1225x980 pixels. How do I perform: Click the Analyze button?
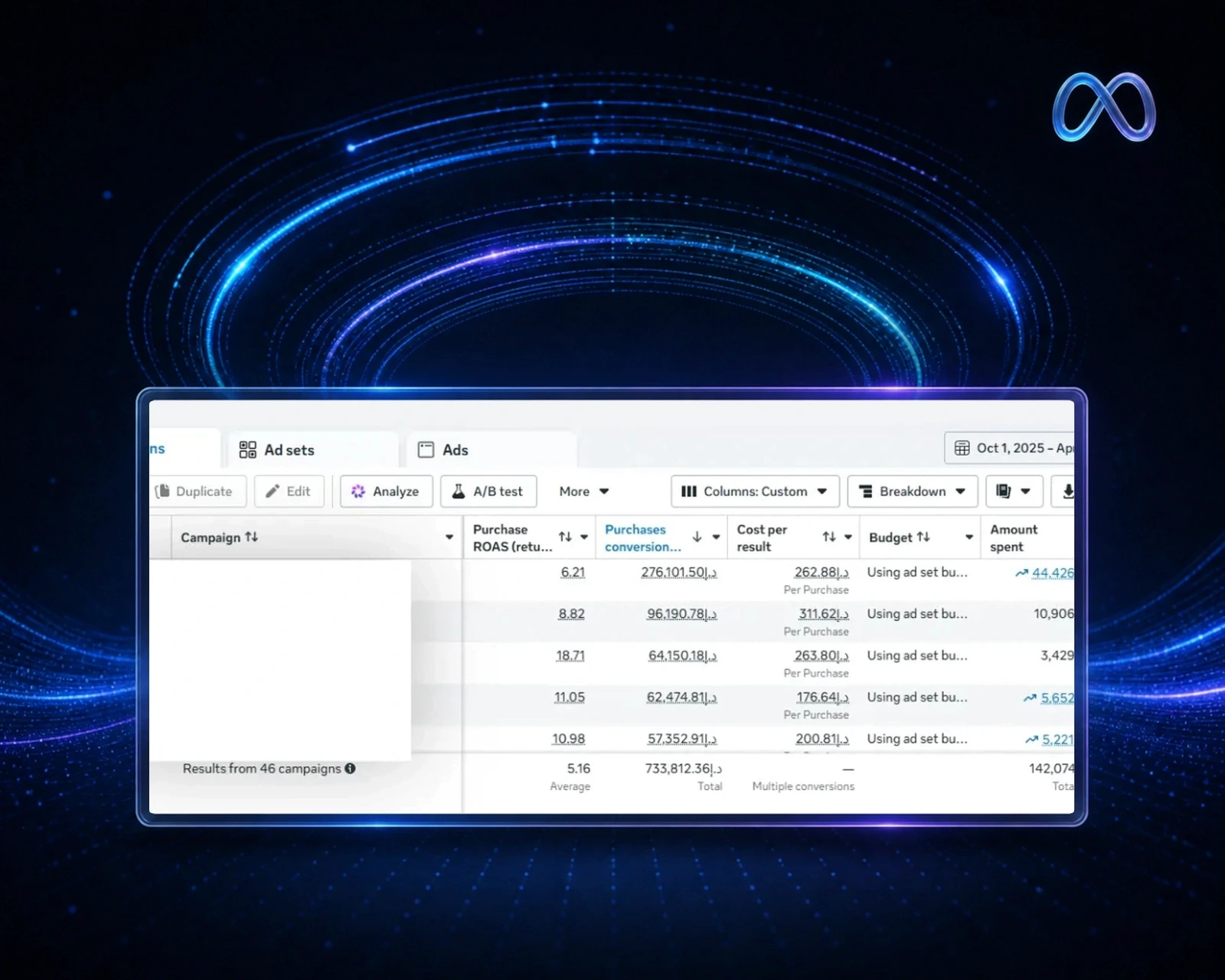[x=386, y=492]
